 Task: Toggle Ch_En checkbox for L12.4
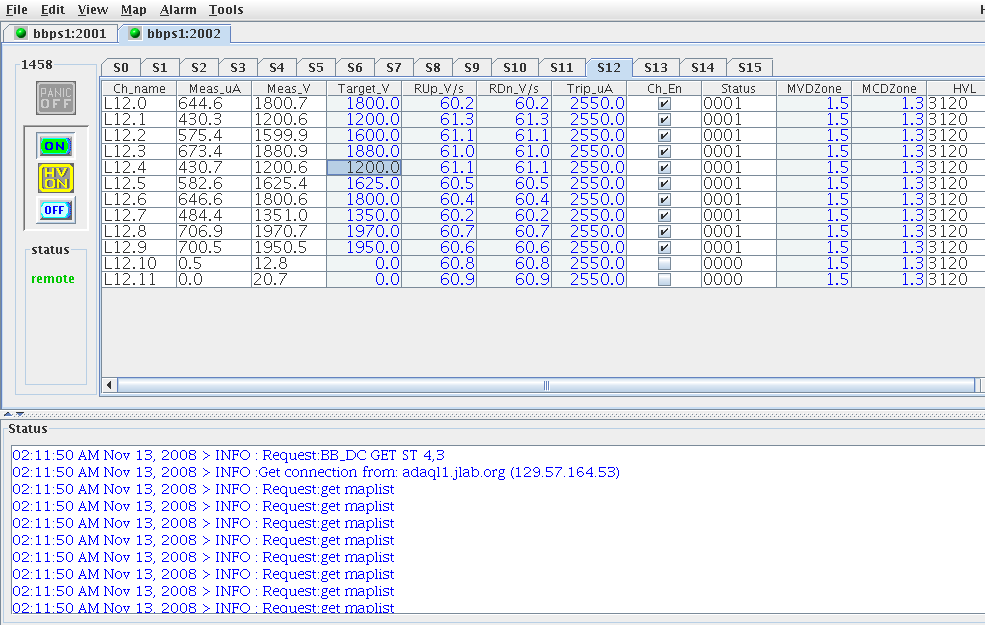point(664,168)
